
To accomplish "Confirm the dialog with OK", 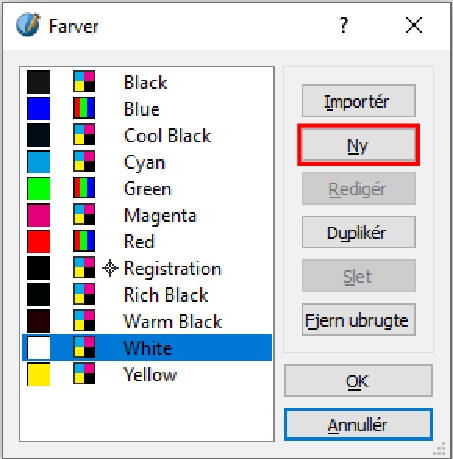I will [358, 381].
